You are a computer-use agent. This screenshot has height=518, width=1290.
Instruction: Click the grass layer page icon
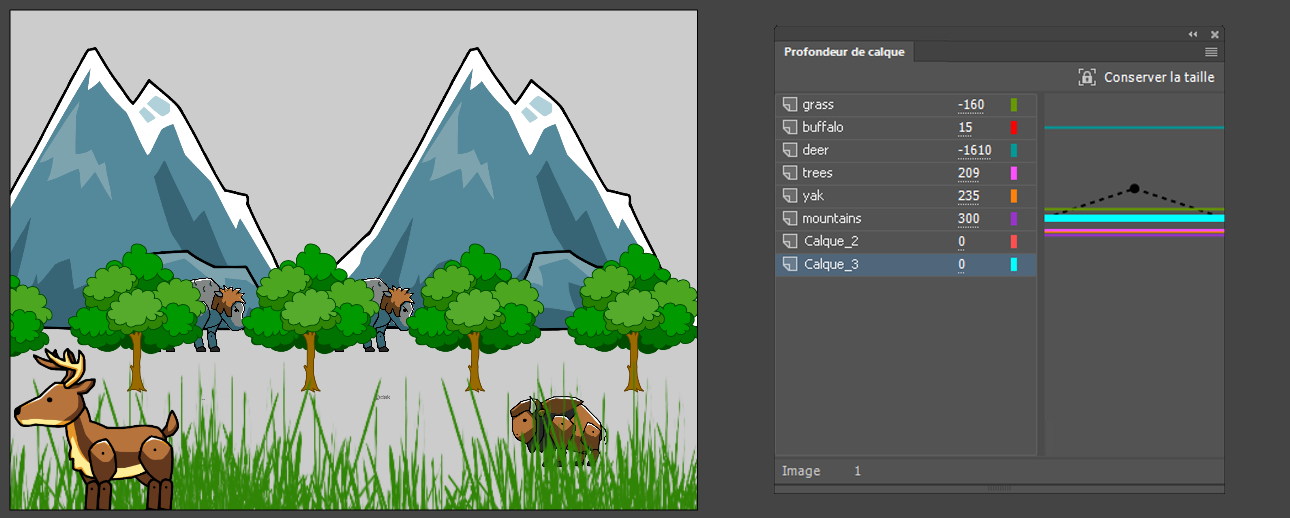[790, 104]
